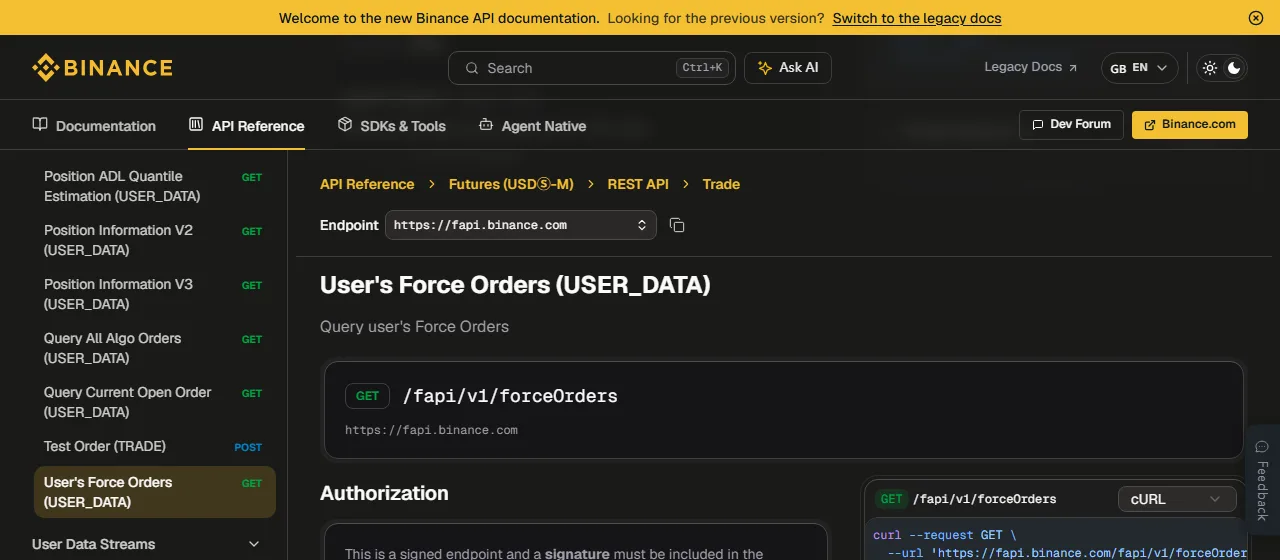Open the Agent Native tab
This screenshot has width=1280, height=560.
coord(532,126)
